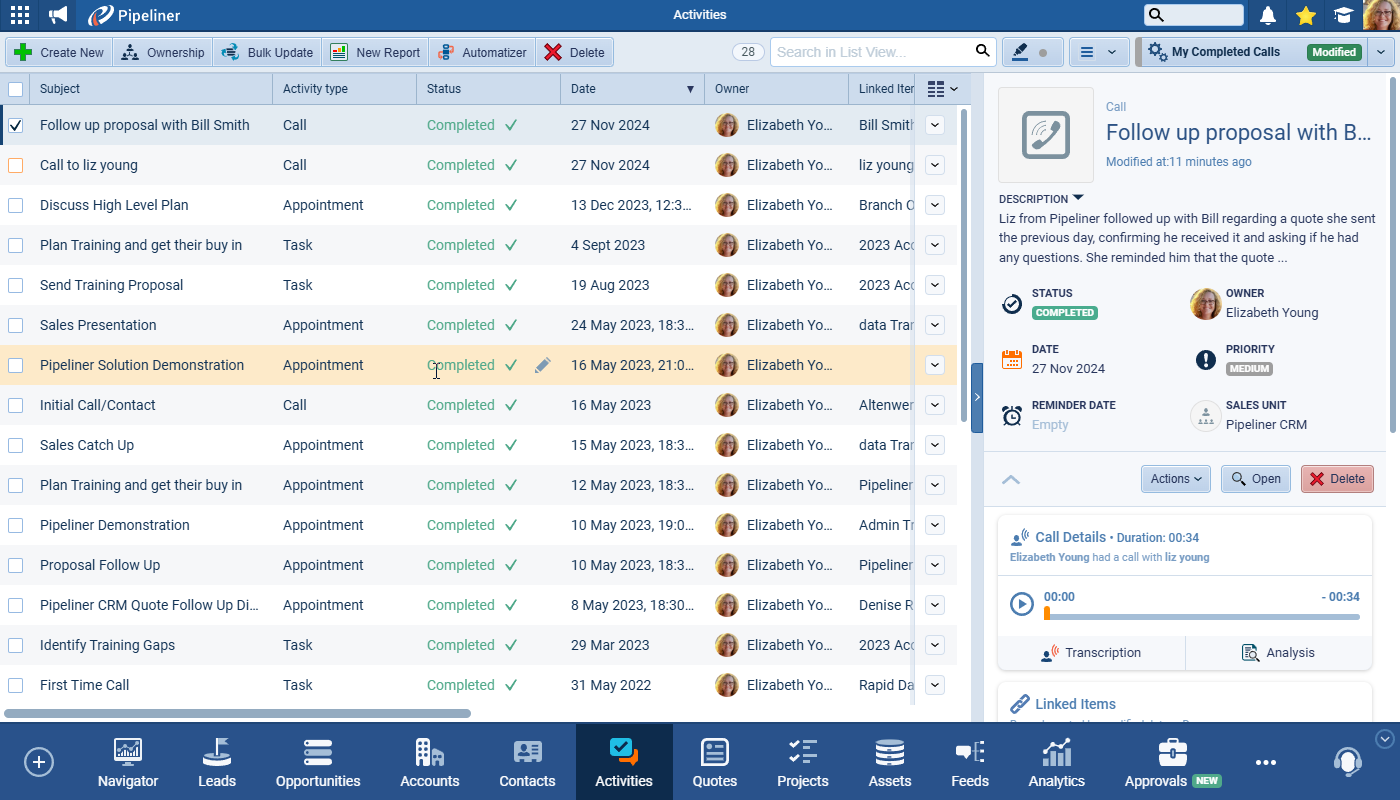Click the call recording progress bar
Image resolution: width=1400 pixels, height=800 pixels.
pos(1201,617)
